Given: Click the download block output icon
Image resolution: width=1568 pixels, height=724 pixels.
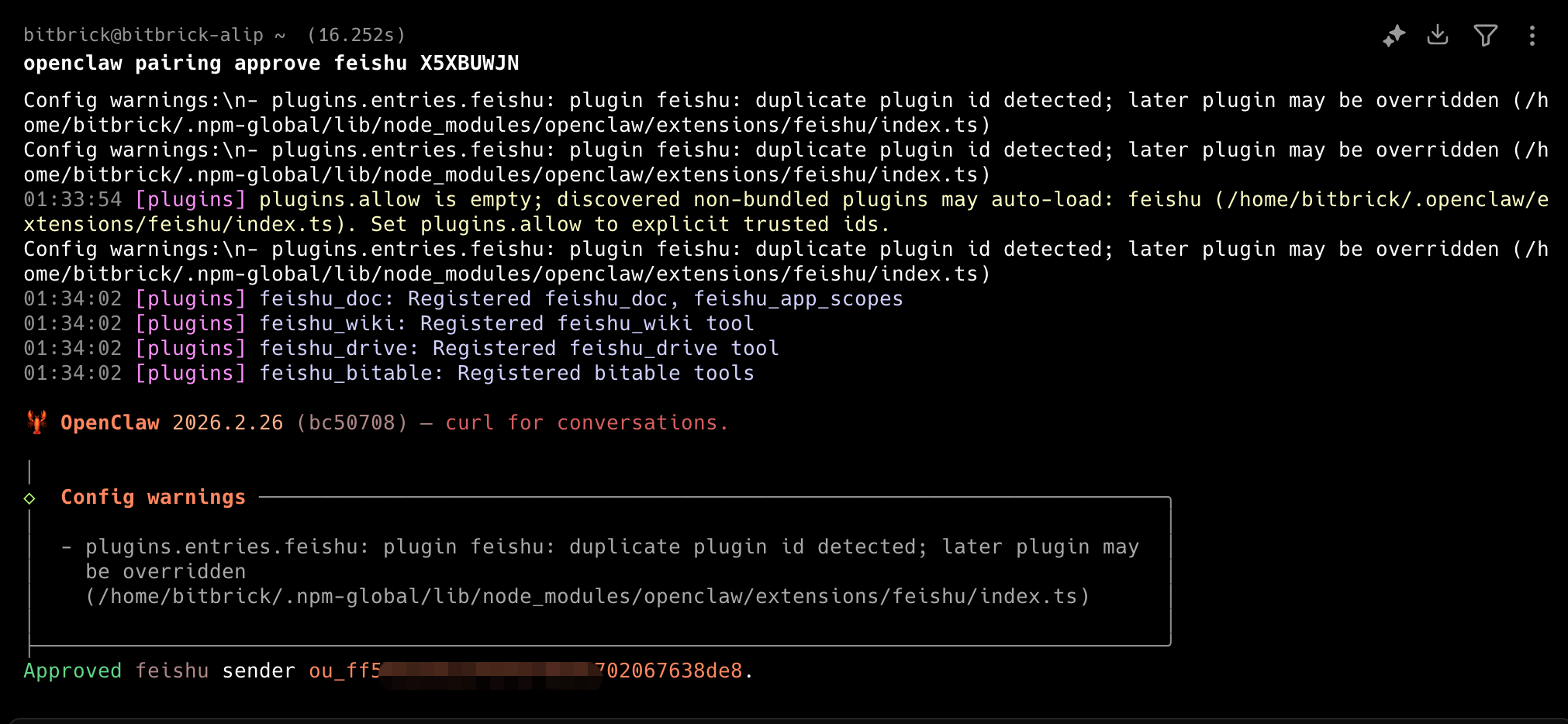Looking at the screenshot, I should (1438, 35).
